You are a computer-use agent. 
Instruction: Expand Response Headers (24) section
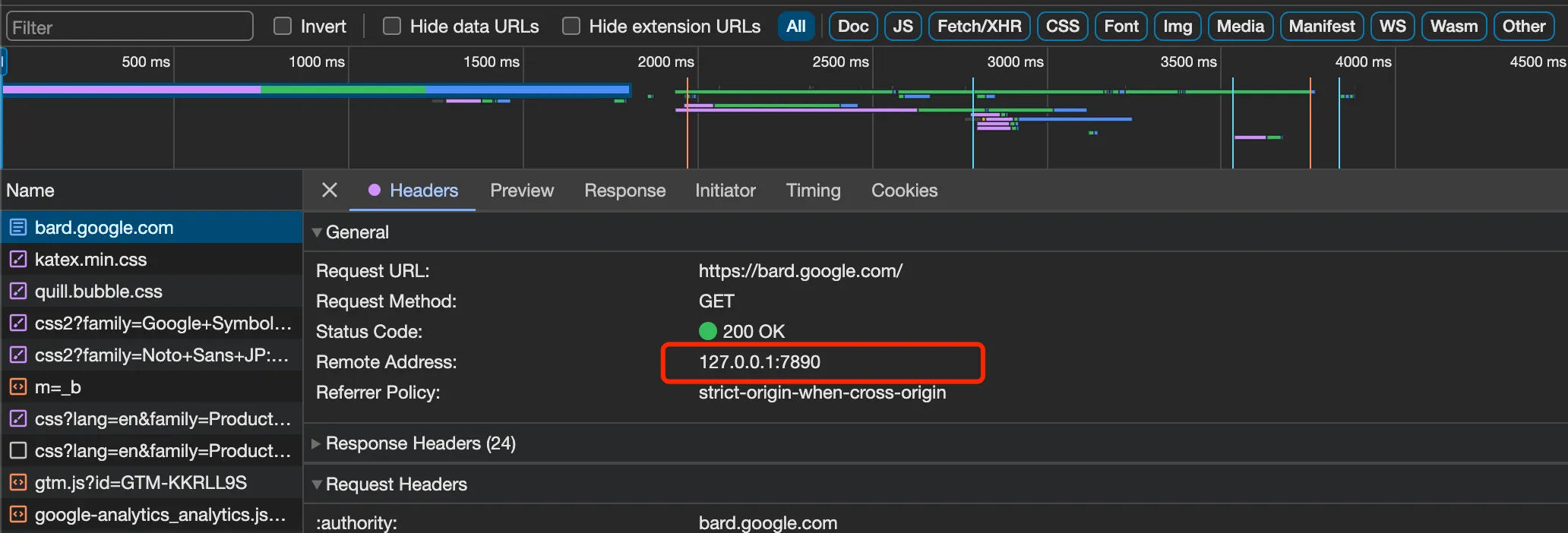[317, 443]
